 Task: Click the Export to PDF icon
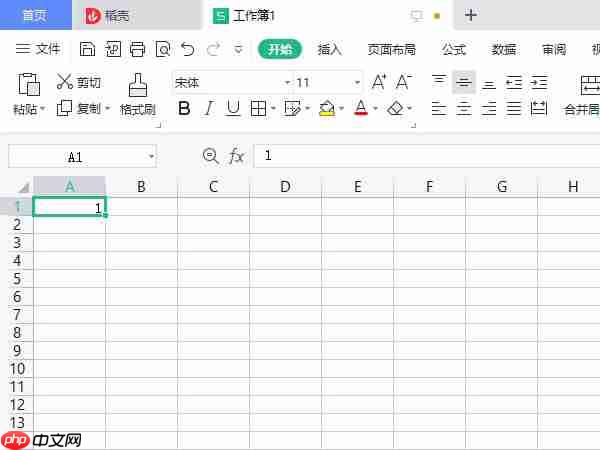(113, 49)
